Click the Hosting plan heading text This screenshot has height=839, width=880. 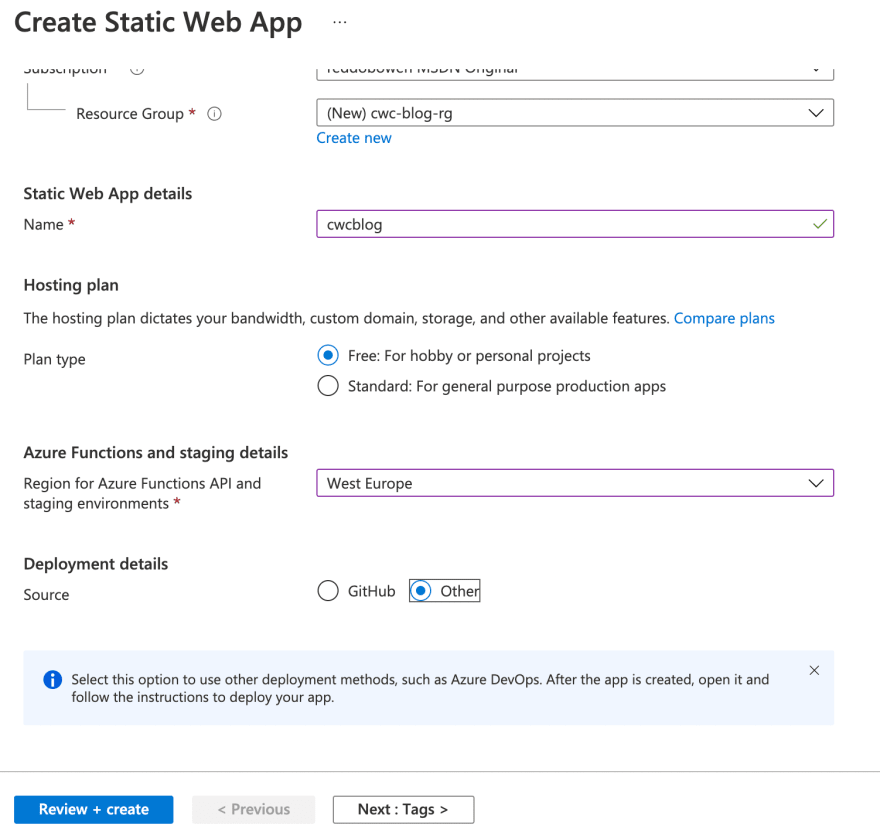coord(71,285)
